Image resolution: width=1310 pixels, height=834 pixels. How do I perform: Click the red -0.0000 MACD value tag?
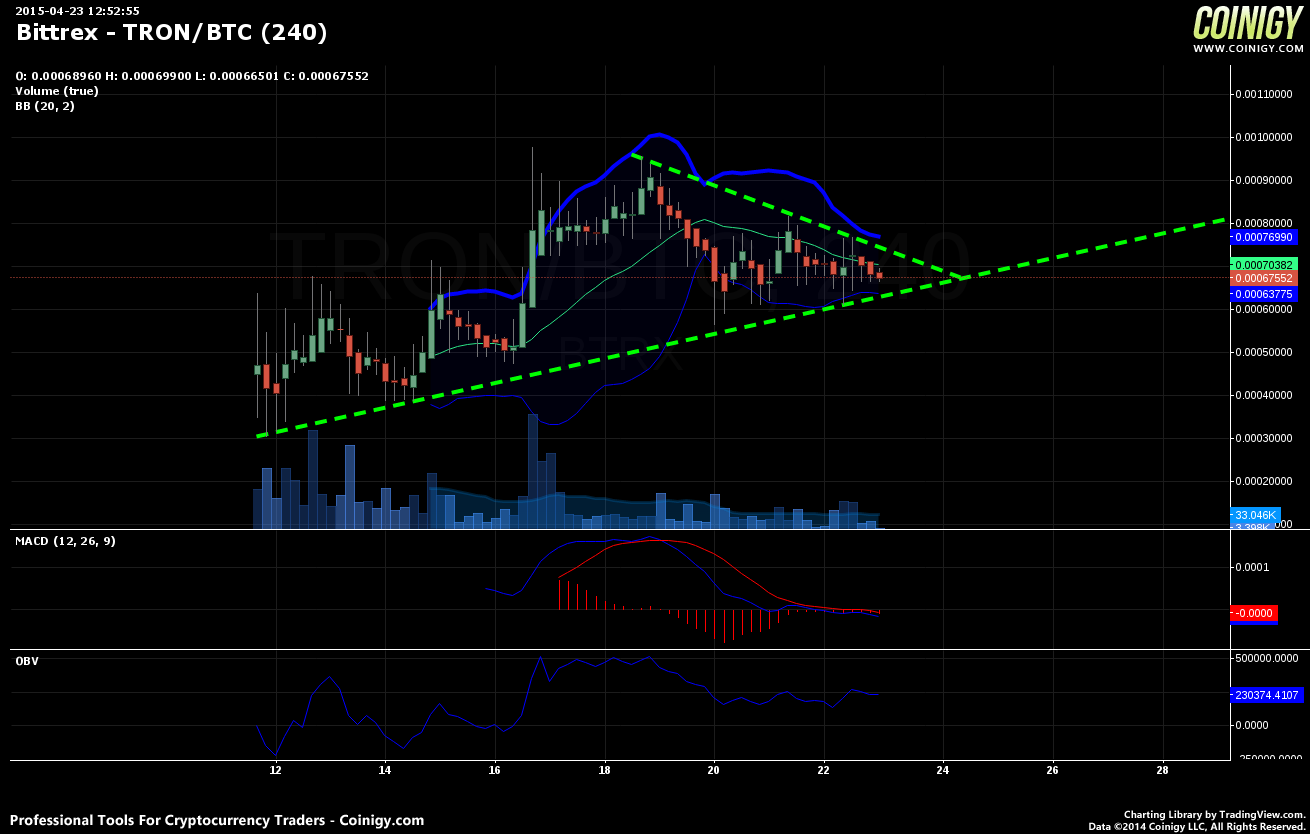(x=1254, y=613)
